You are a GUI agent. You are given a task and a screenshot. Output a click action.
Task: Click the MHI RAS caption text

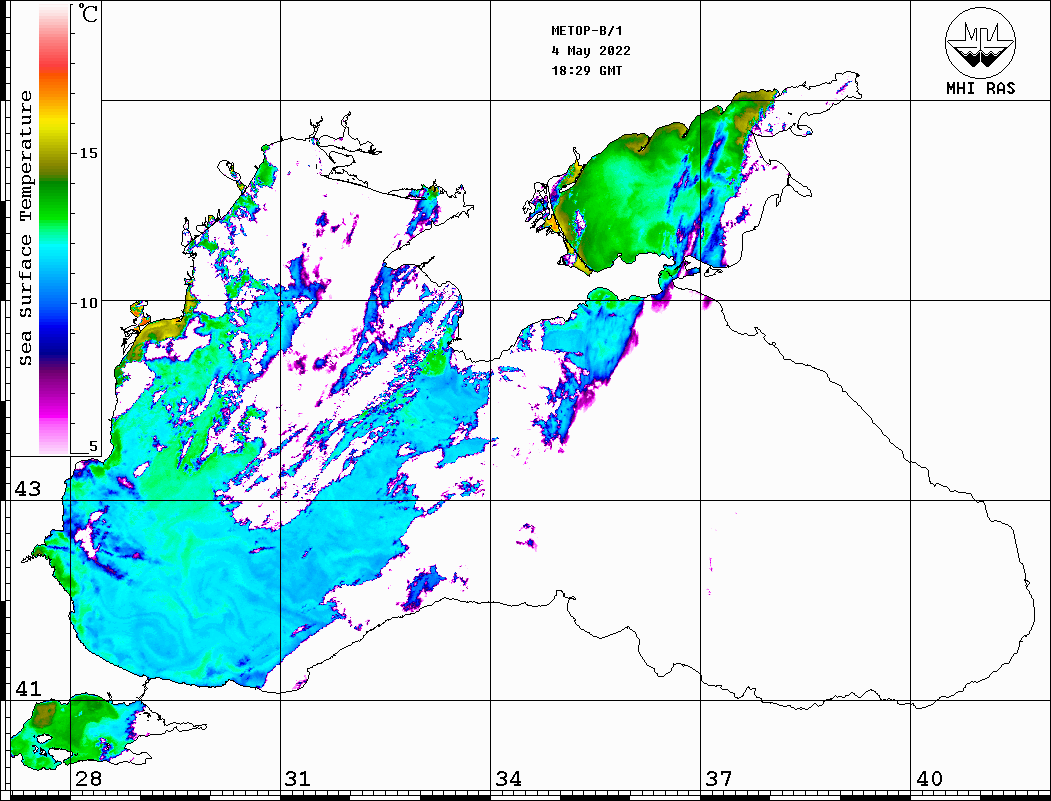tap(980, 88)
